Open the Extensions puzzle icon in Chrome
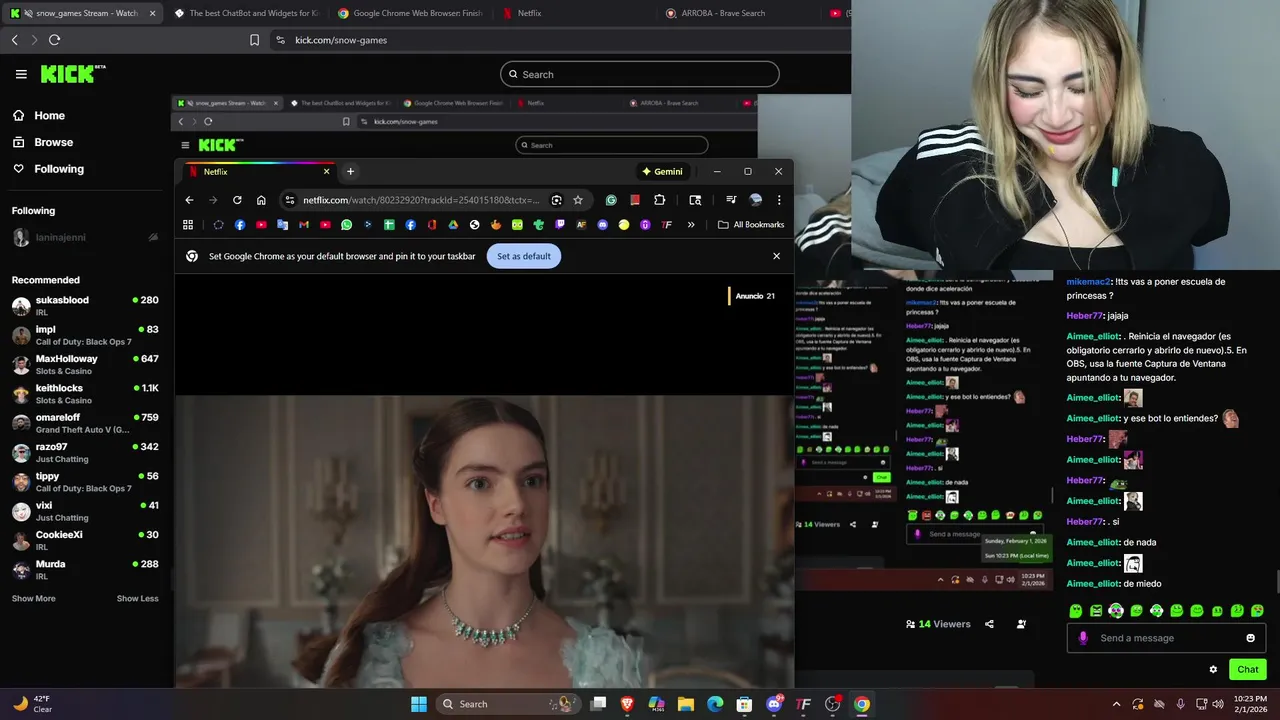 point(659,200)
